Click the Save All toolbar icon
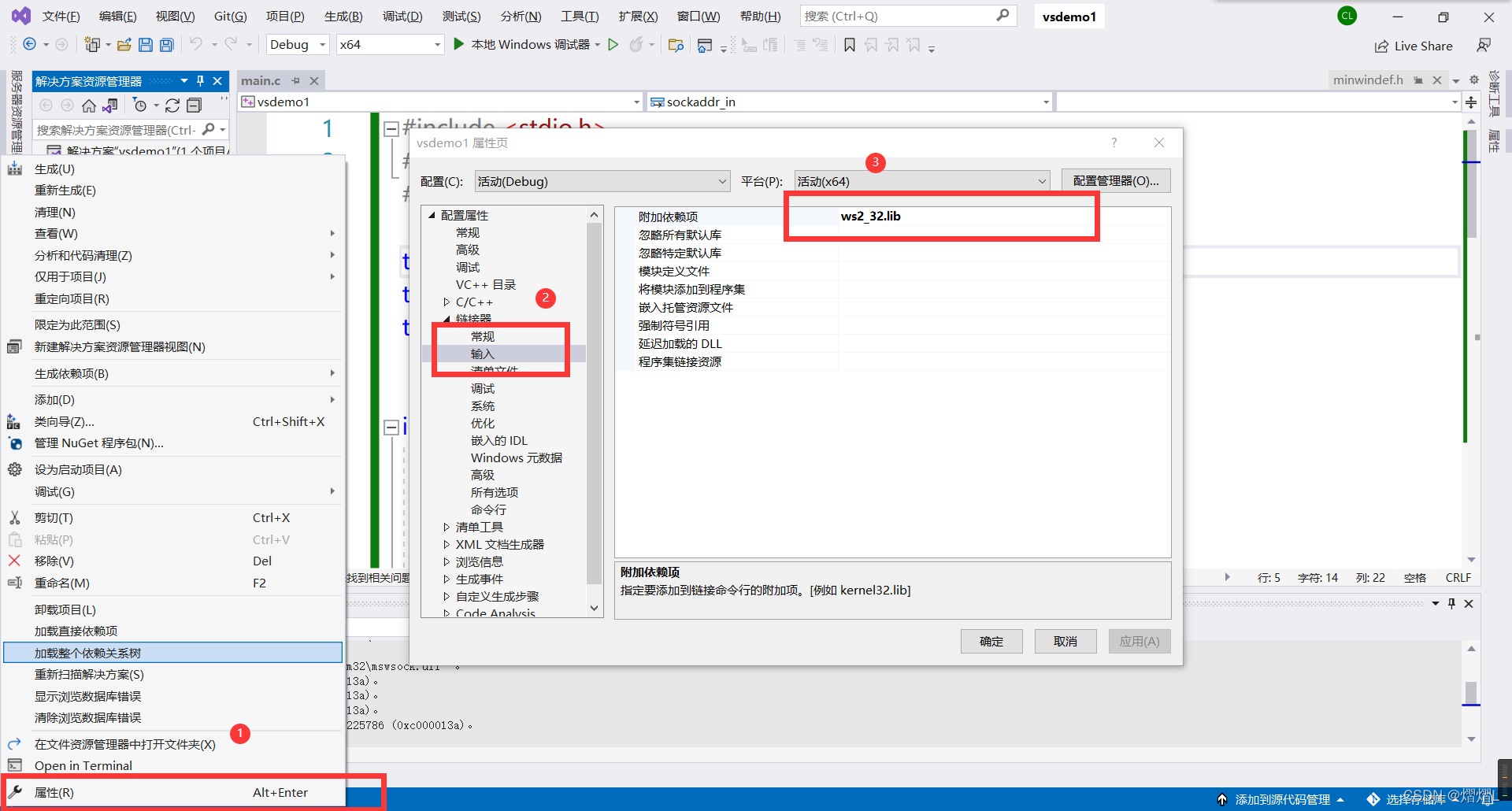 (x=167, y=45)
